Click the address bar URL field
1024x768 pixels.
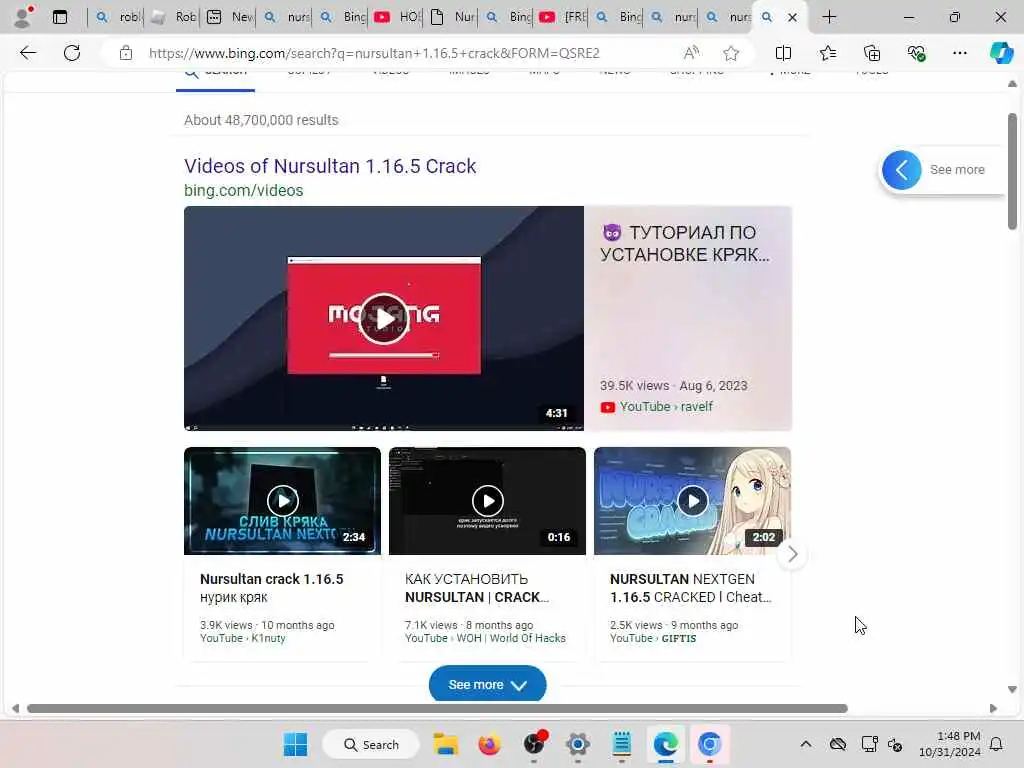(374, 53)
